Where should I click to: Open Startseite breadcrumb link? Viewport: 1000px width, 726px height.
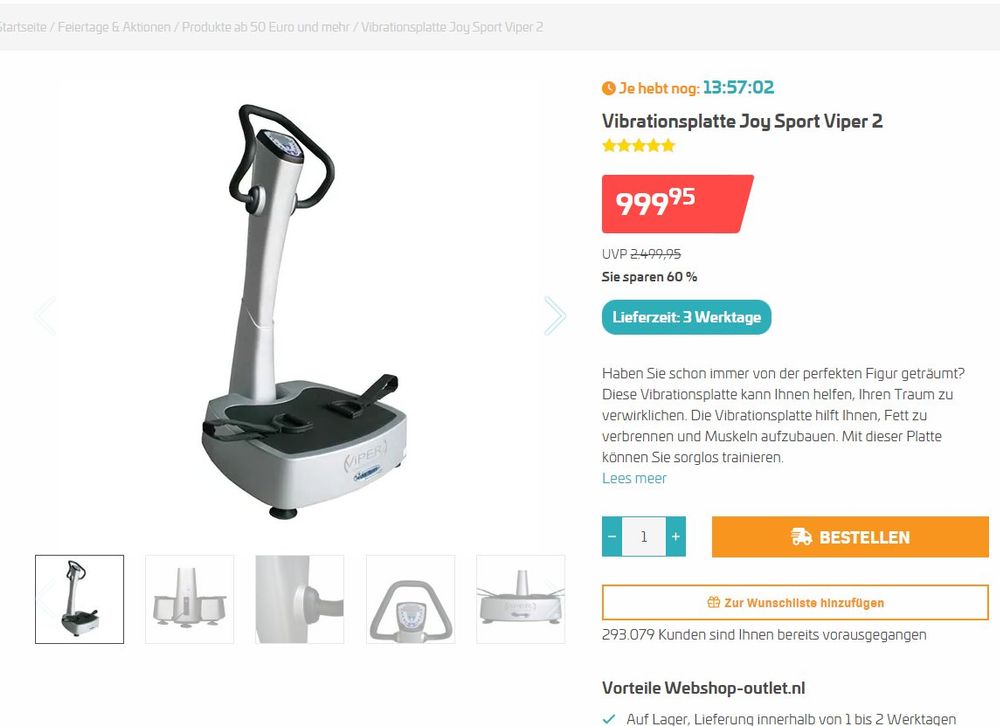pyautogui.click(x=22, y=27)
